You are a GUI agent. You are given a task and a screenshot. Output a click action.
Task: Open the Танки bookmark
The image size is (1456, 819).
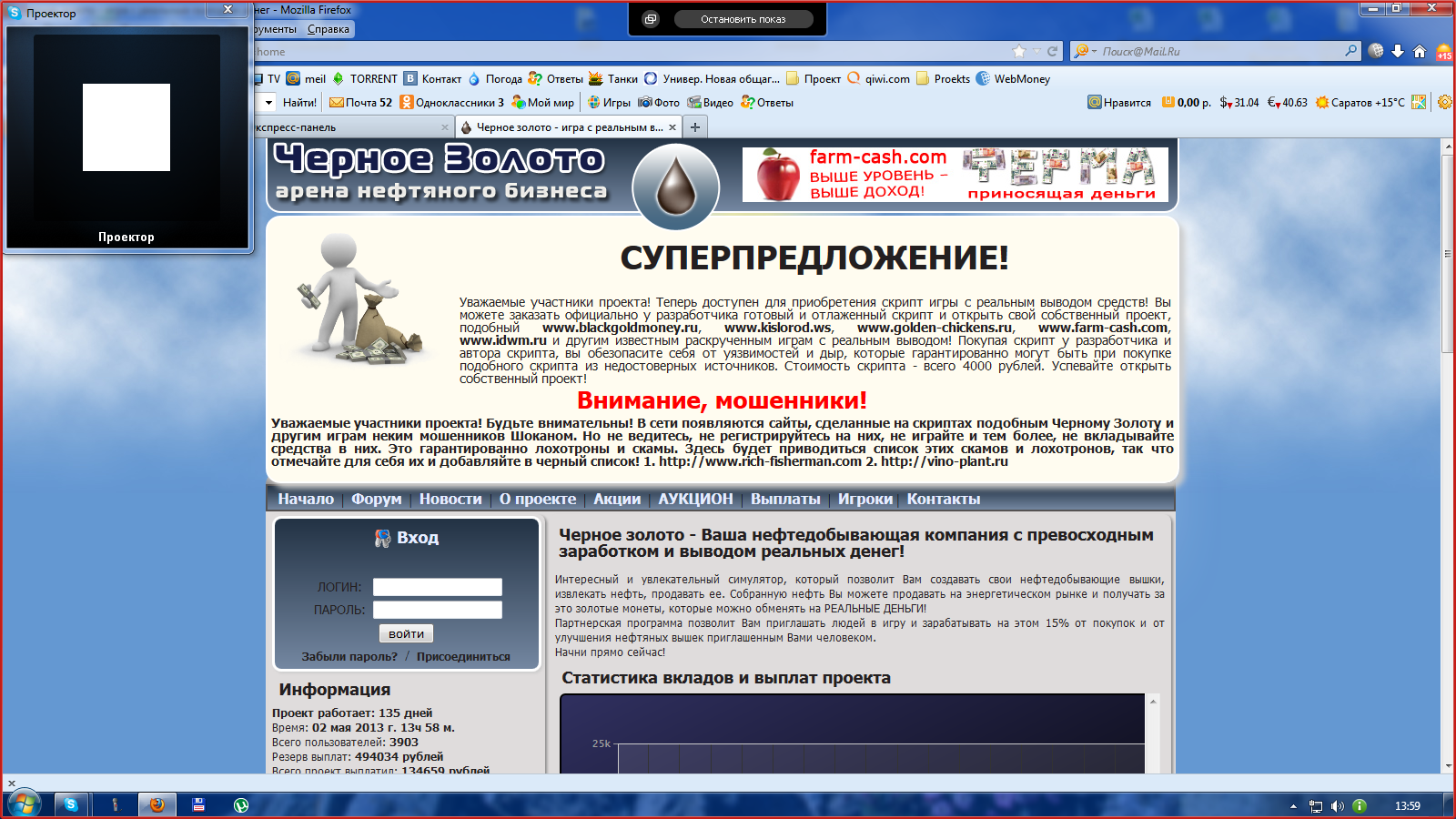(613, 78)
